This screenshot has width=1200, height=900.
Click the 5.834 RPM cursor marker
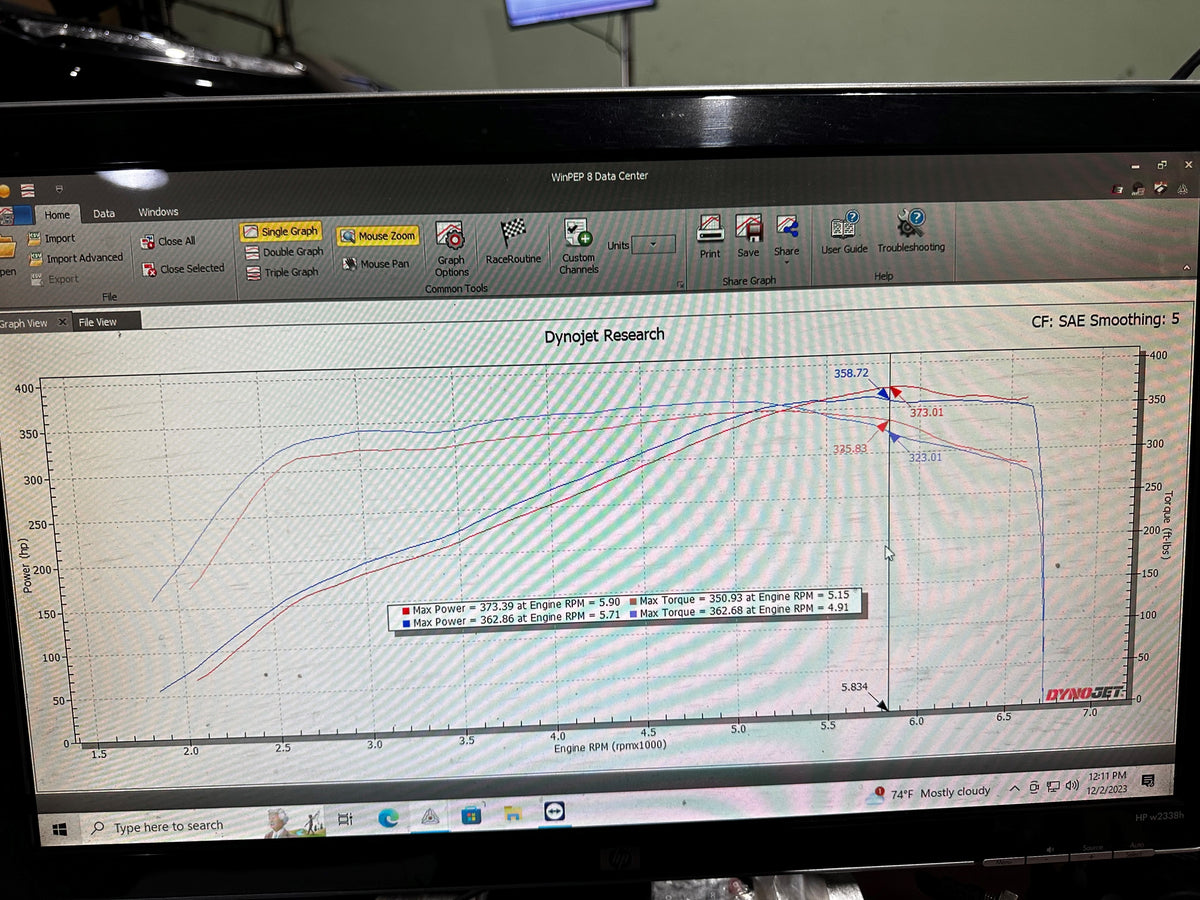pos(855,688)
